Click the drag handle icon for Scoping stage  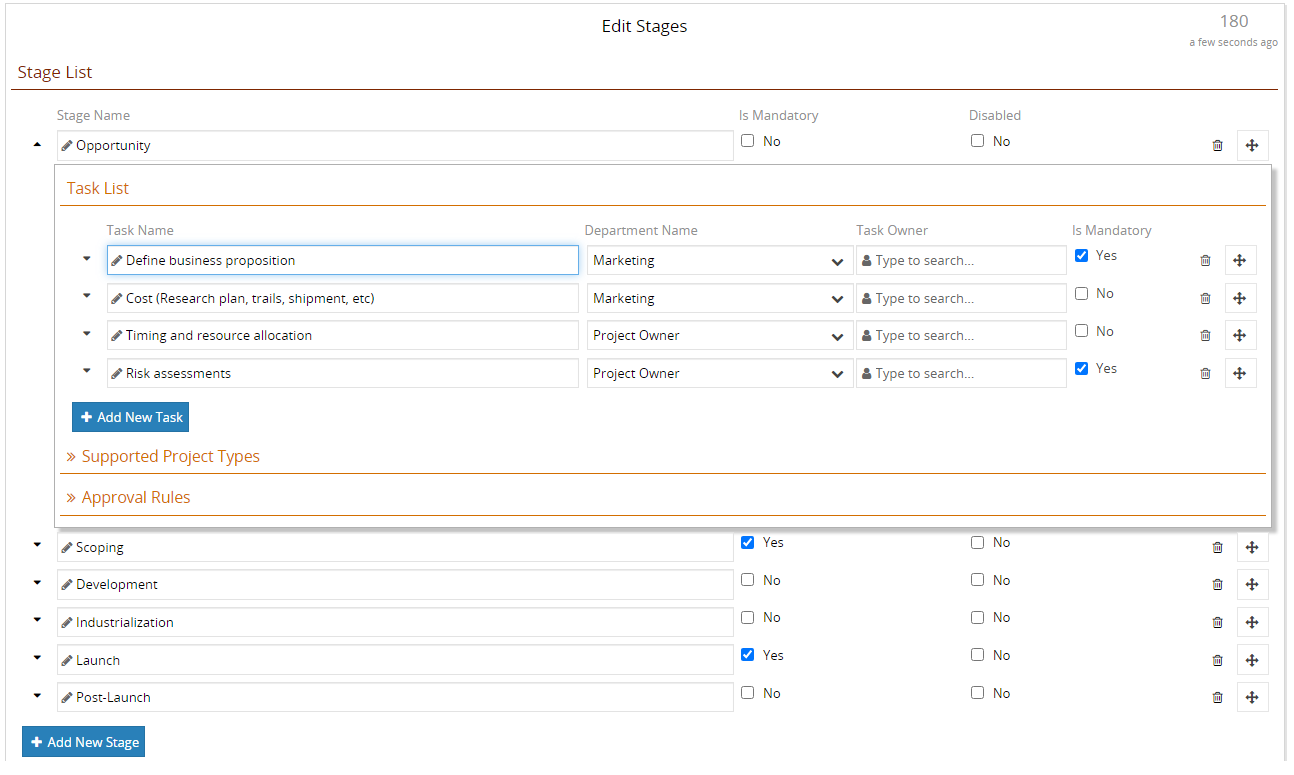1252,548
